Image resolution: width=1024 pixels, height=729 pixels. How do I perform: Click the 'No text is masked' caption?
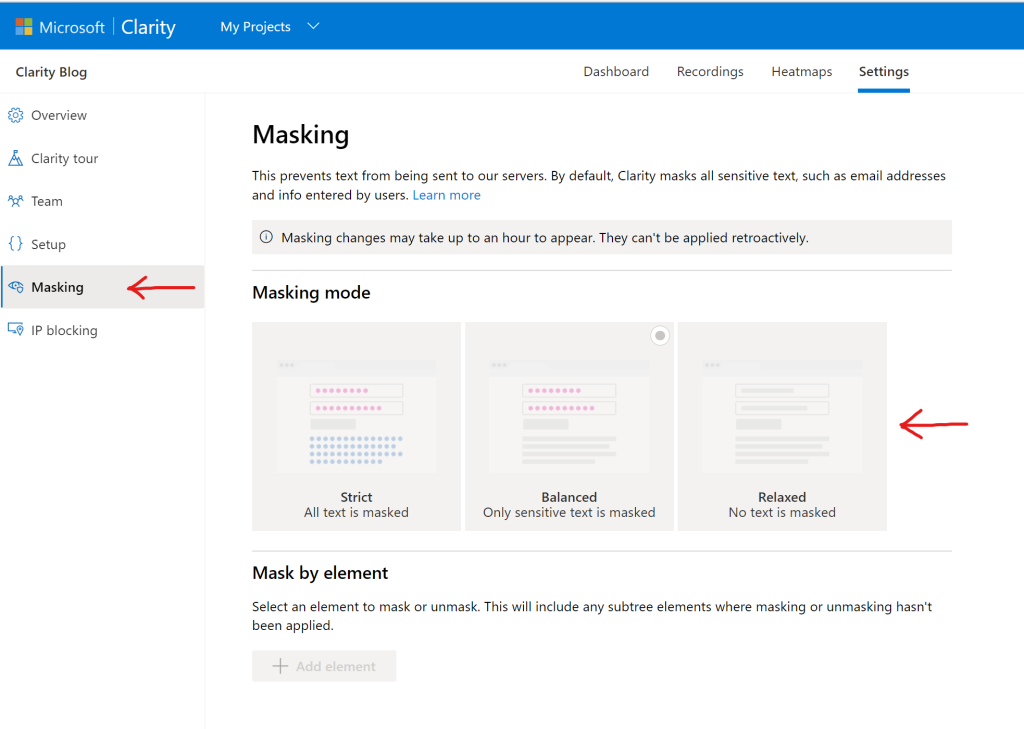[782, 512]
